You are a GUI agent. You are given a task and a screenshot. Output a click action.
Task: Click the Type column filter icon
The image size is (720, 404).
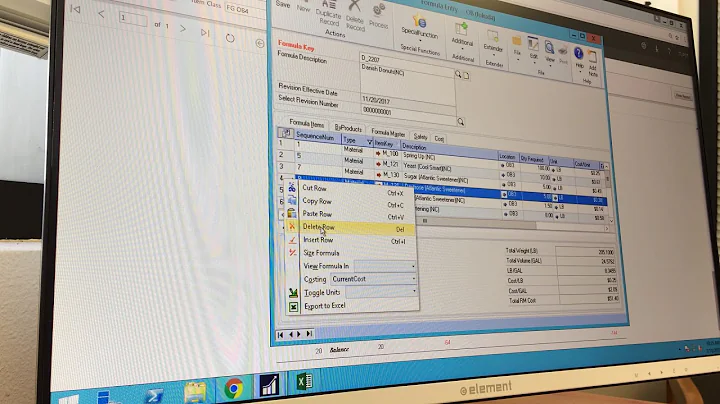[x=369, y=142]
